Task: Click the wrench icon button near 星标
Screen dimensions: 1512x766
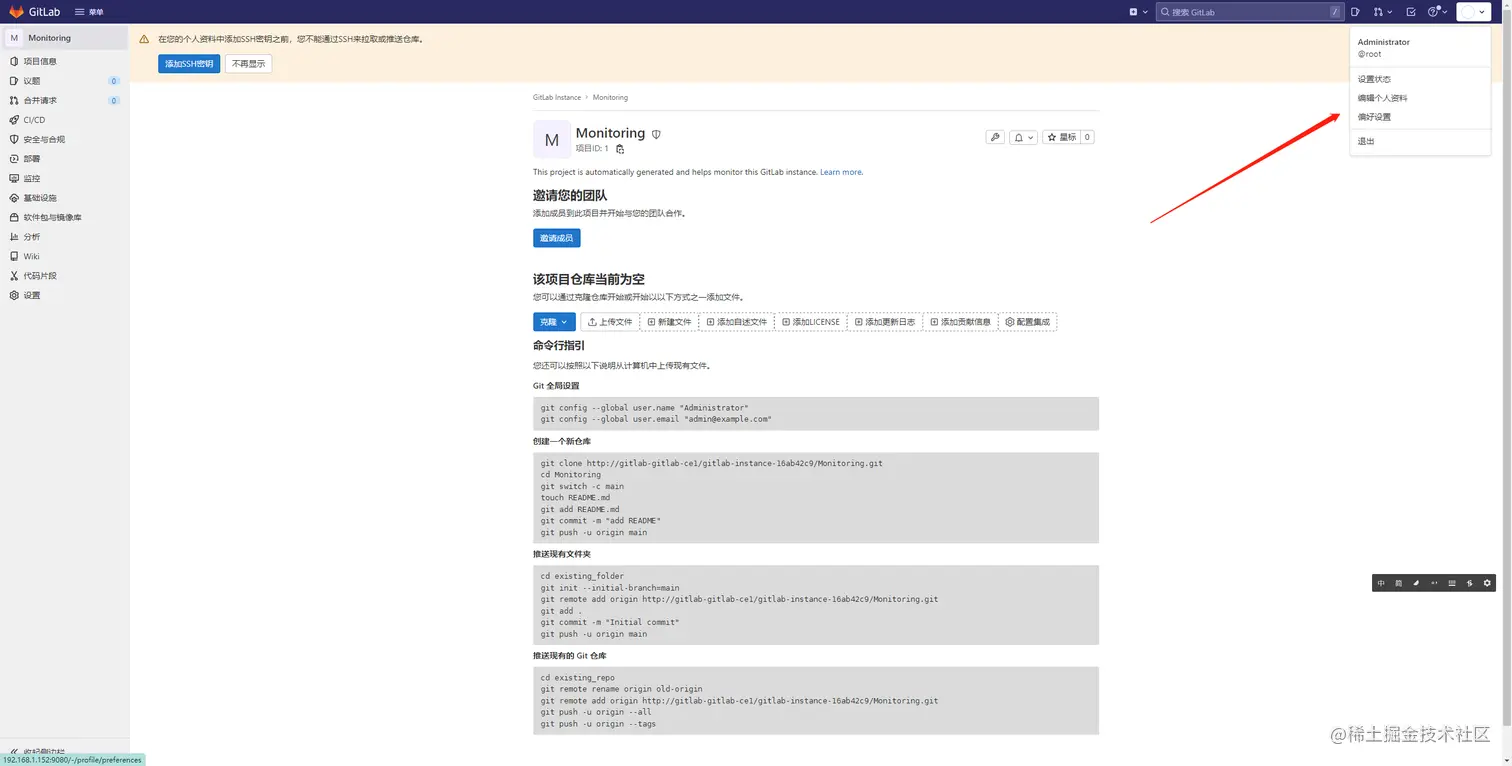Action: coord(995,137)
